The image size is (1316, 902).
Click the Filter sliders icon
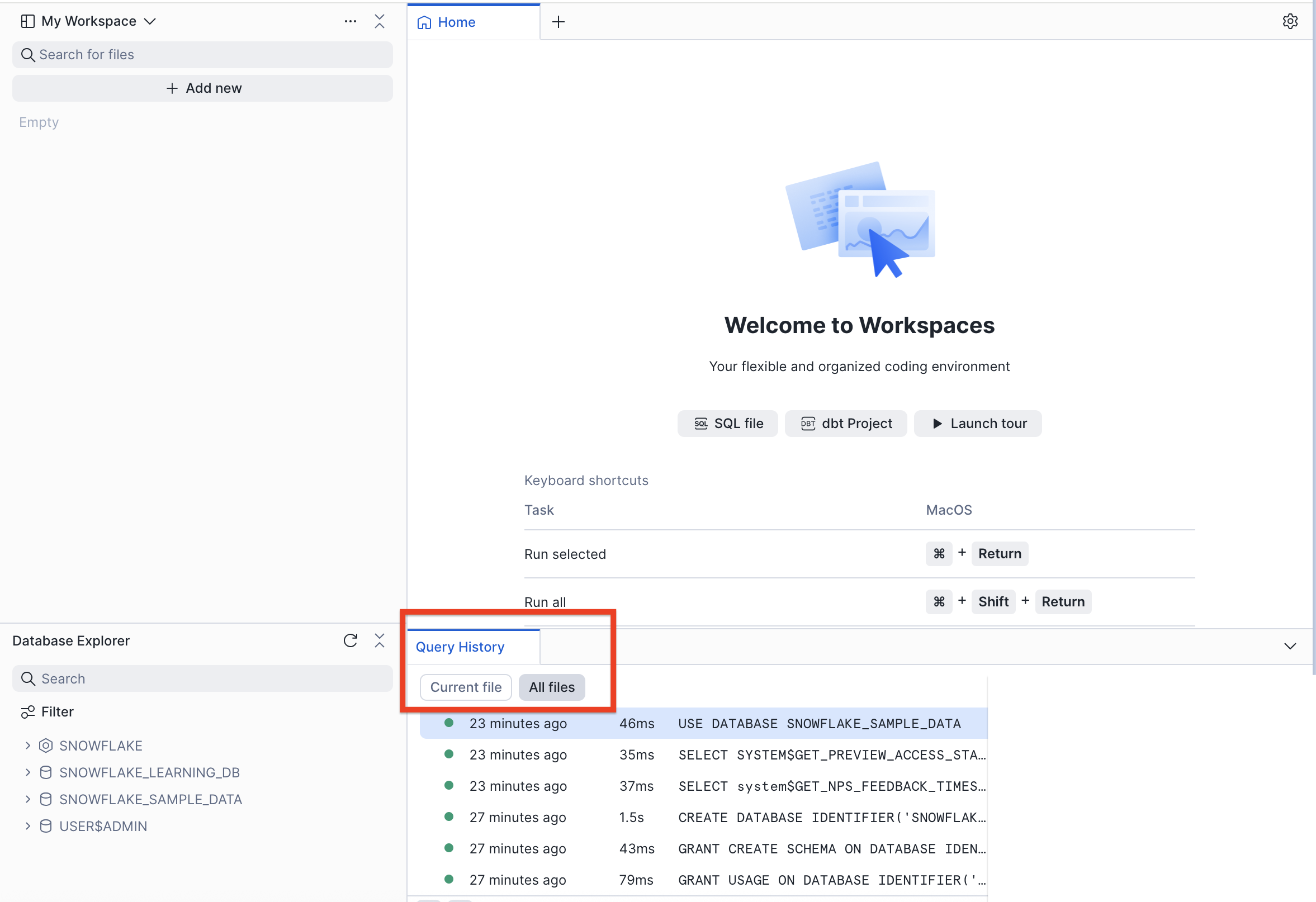pos(27,712)
